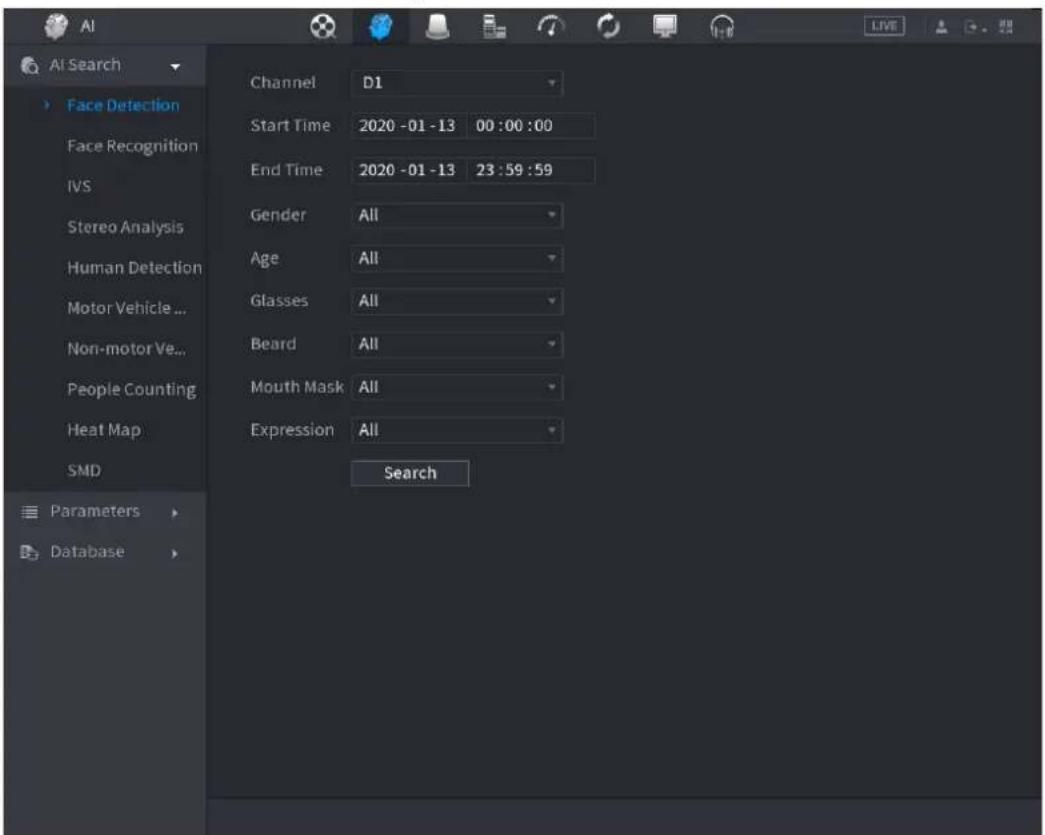This screenshot has width=1045, height=835.
Task: Click the AI Search magnifier icon
Action: [30, 65]
